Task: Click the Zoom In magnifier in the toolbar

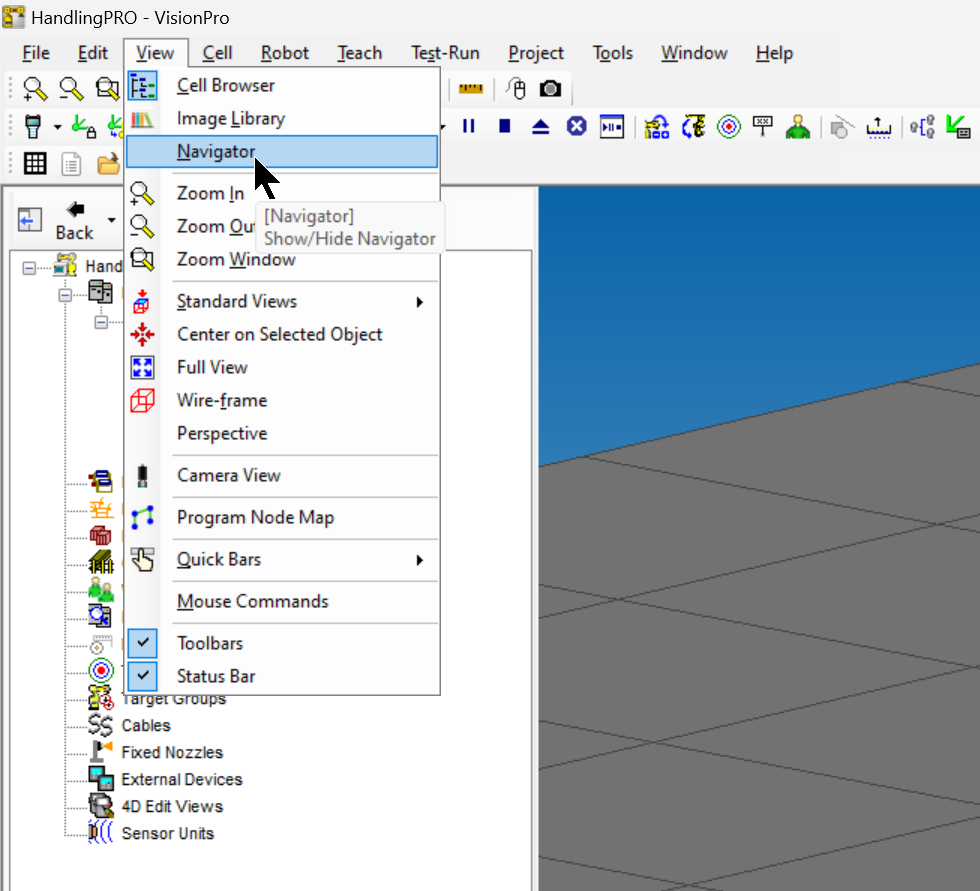Action: (35, 89)
